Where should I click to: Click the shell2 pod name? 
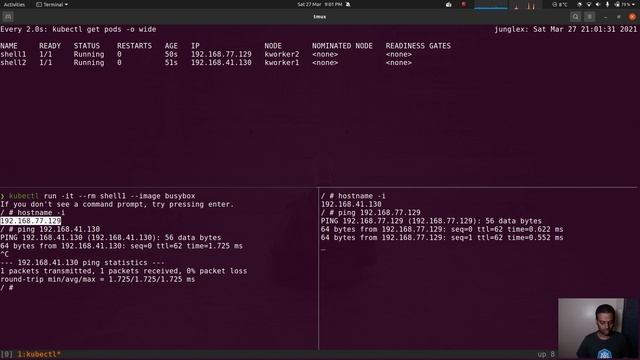point(13,62)
